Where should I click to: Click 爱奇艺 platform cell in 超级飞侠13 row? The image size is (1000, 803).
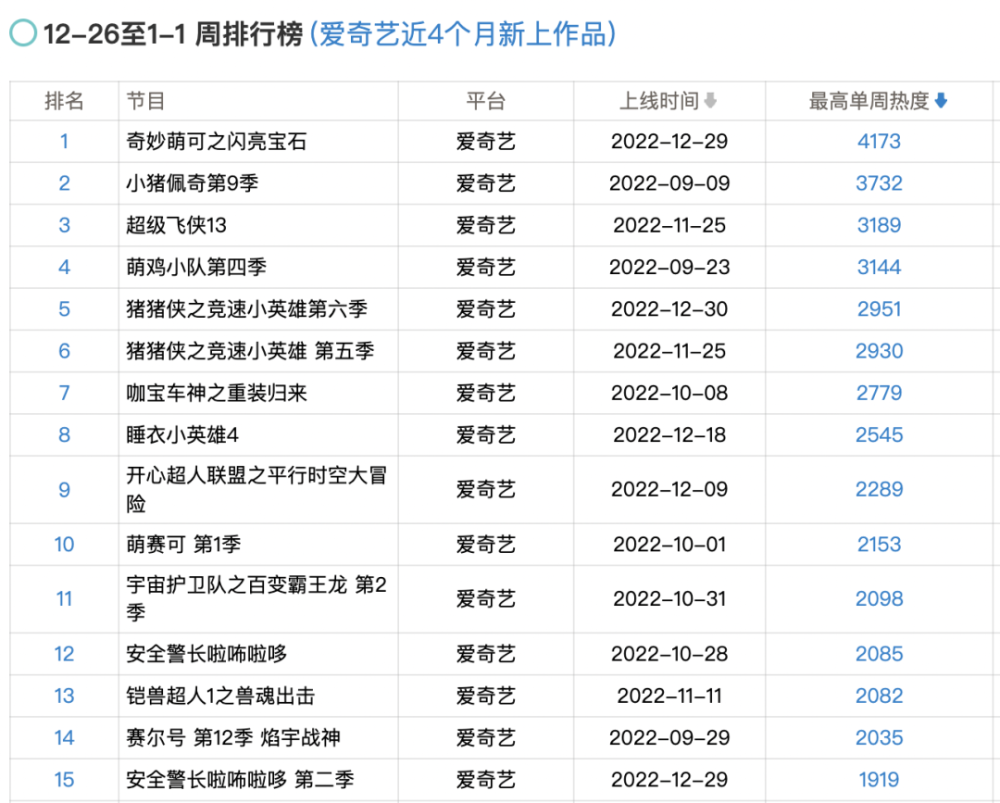pos(485,225)
